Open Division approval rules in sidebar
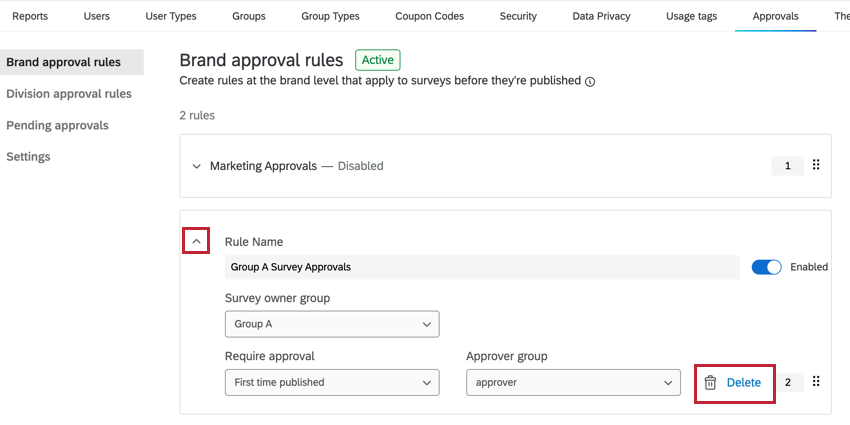The width and height of the screenshot is (850, 425). pos(69,94)
